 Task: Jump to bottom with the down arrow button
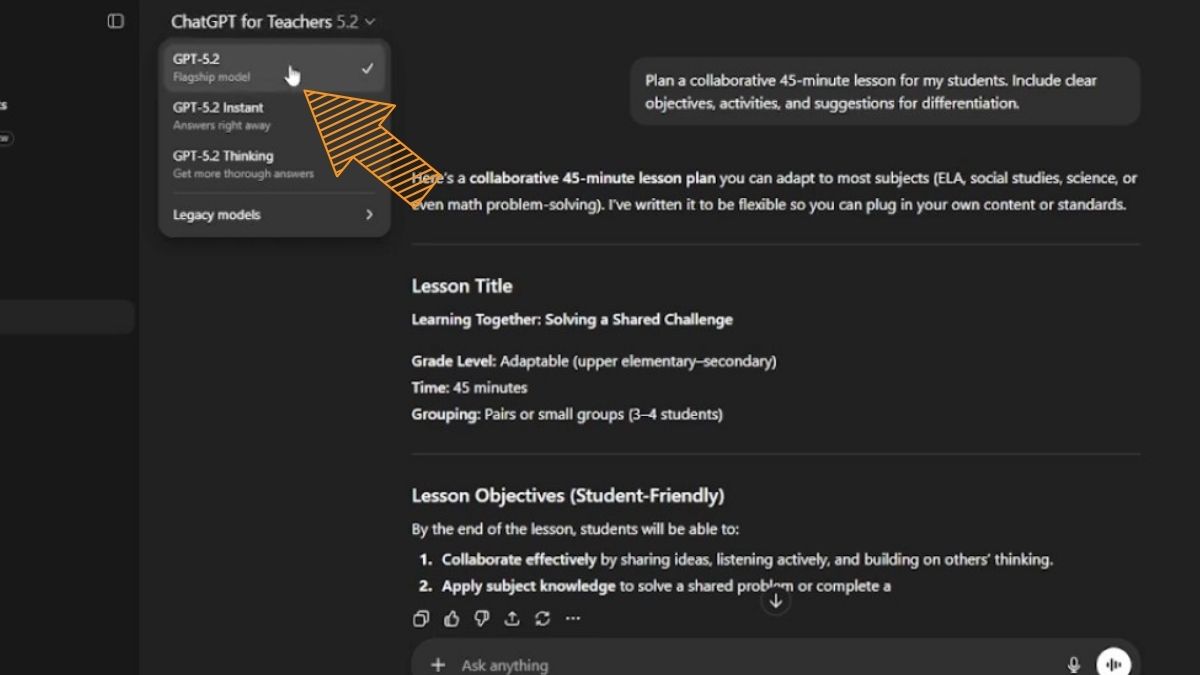pos(775,601)
